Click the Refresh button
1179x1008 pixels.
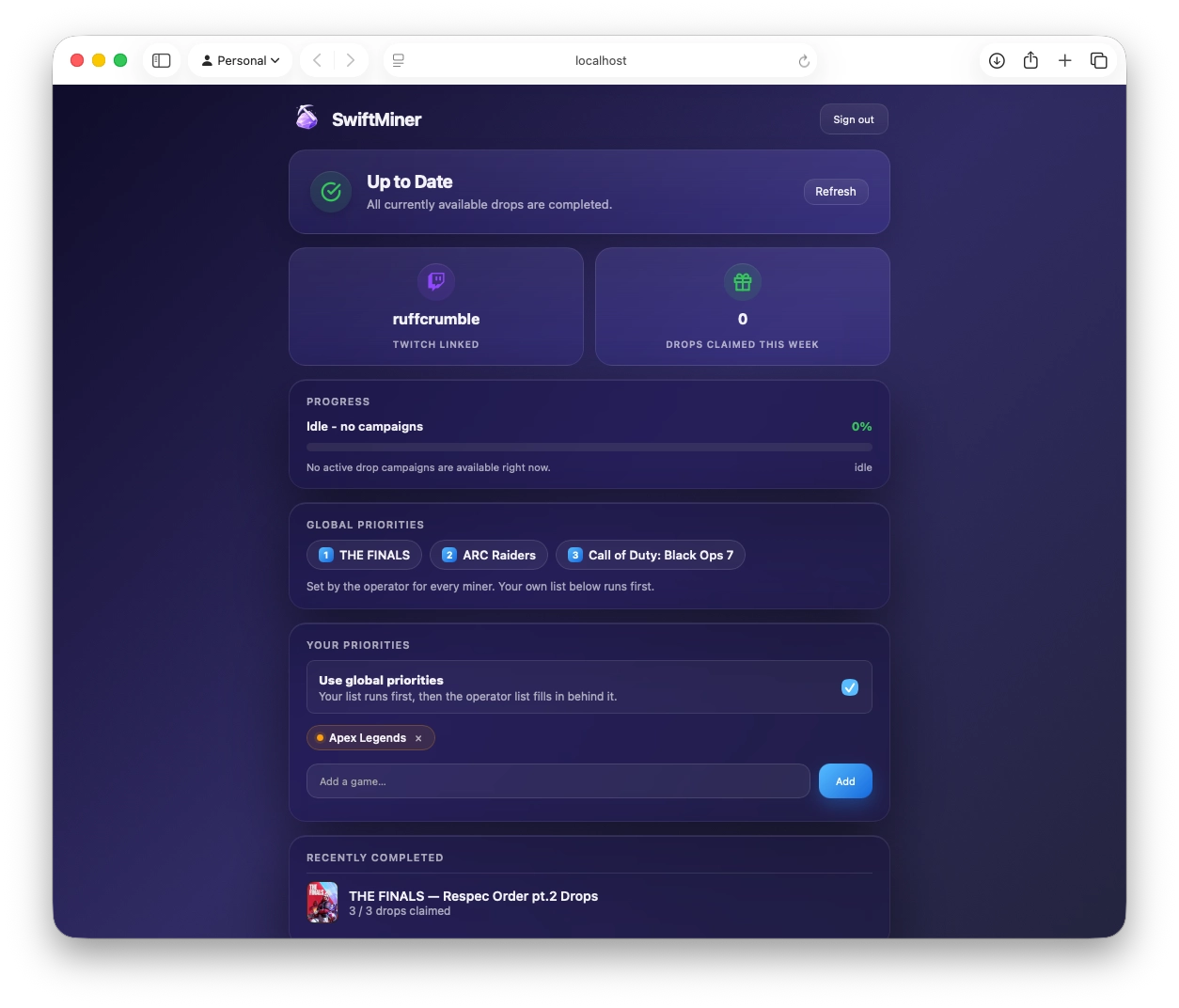tap(836, 192)
